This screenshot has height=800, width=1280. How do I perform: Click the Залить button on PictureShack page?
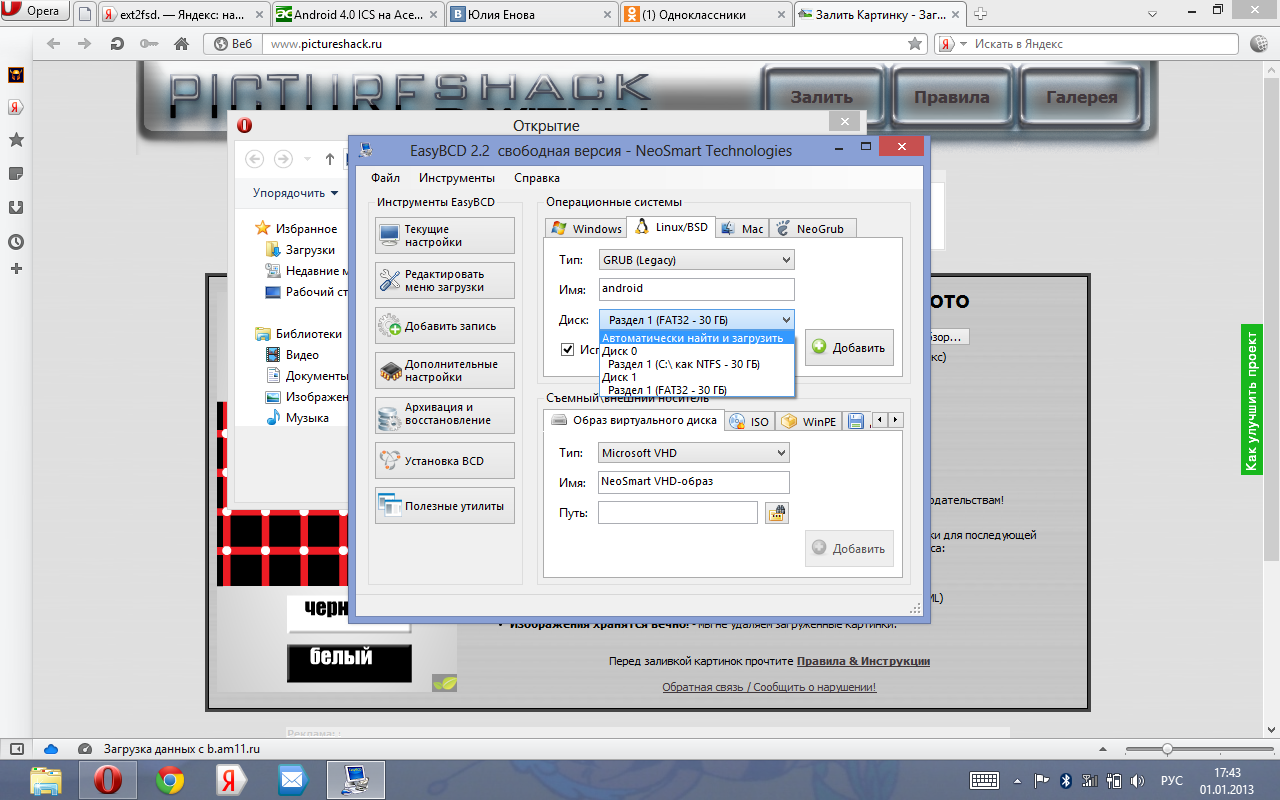tap(822, 97)
